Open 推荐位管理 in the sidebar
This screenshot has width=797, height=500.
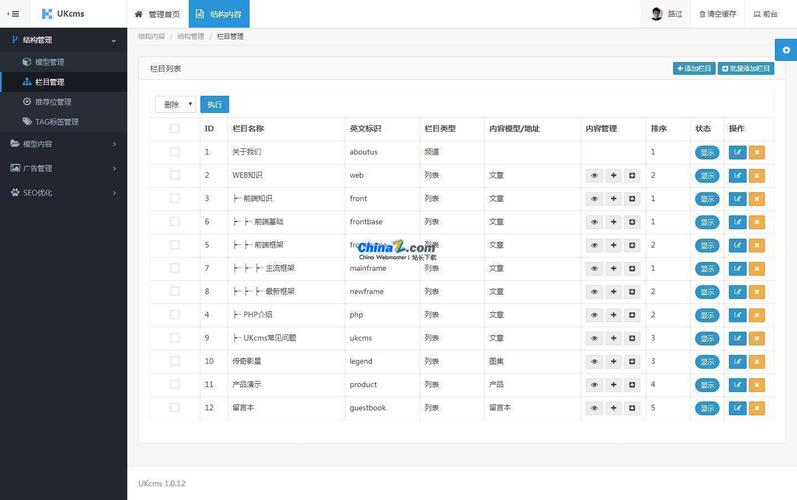[x=64, y=102]
